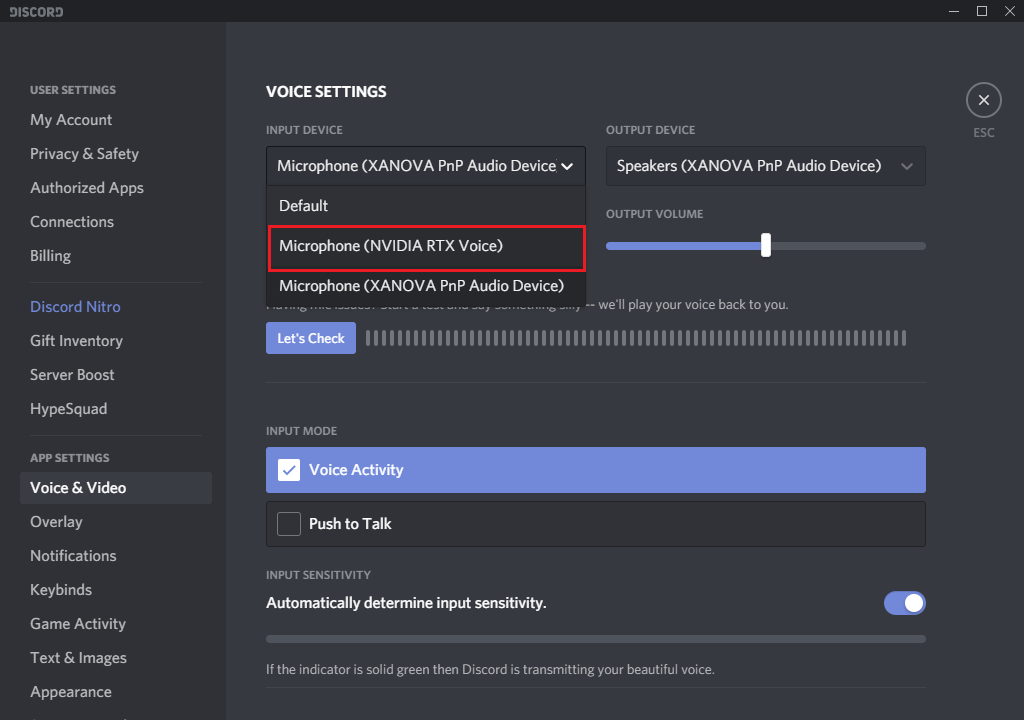Click the Let's Check mic test button
The height and width of the screenshot is (720, 1024).
click(x=311, y=338)
